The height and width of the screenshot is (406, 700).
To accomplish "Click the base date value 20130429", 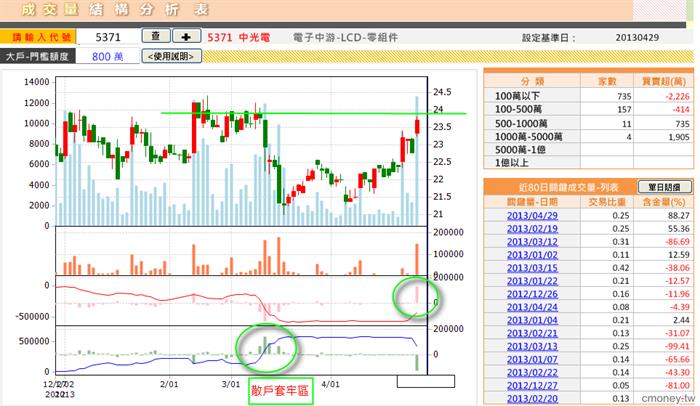I will tap(637, 38).
